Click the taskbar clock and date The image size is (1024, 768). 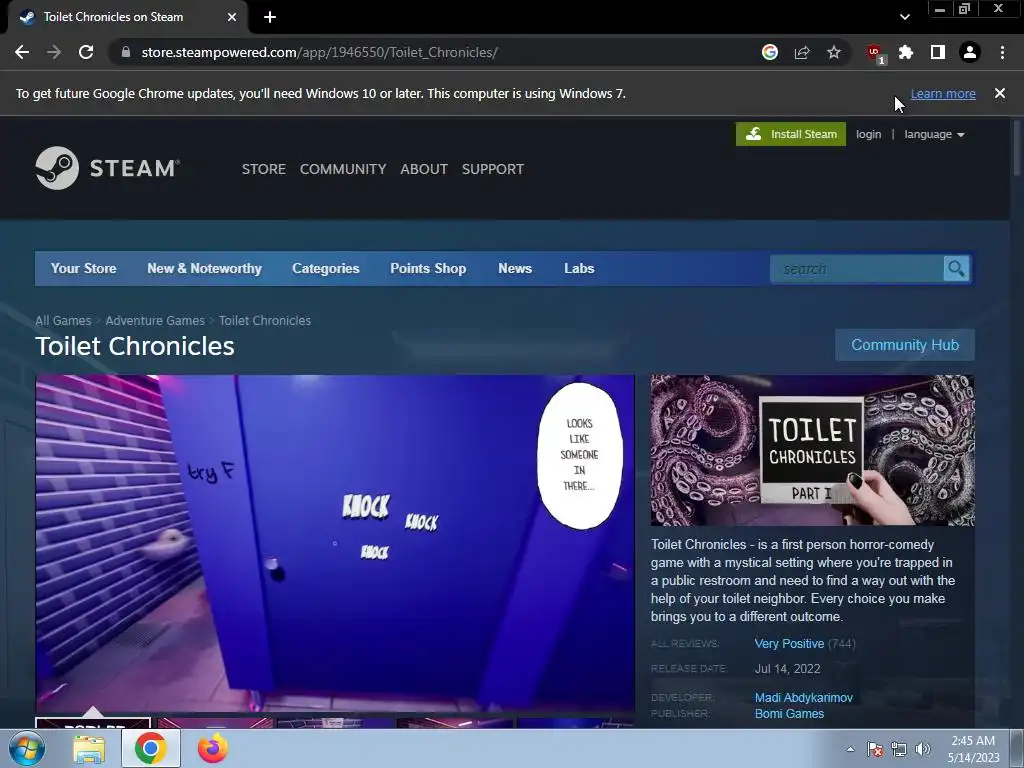pos(973,749)
